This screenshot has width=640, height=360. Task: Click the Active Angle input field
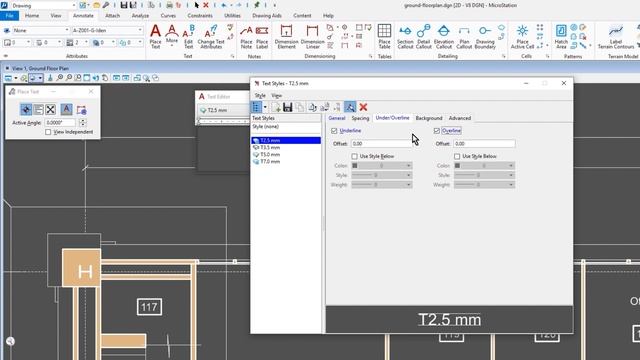click(60, 122)
